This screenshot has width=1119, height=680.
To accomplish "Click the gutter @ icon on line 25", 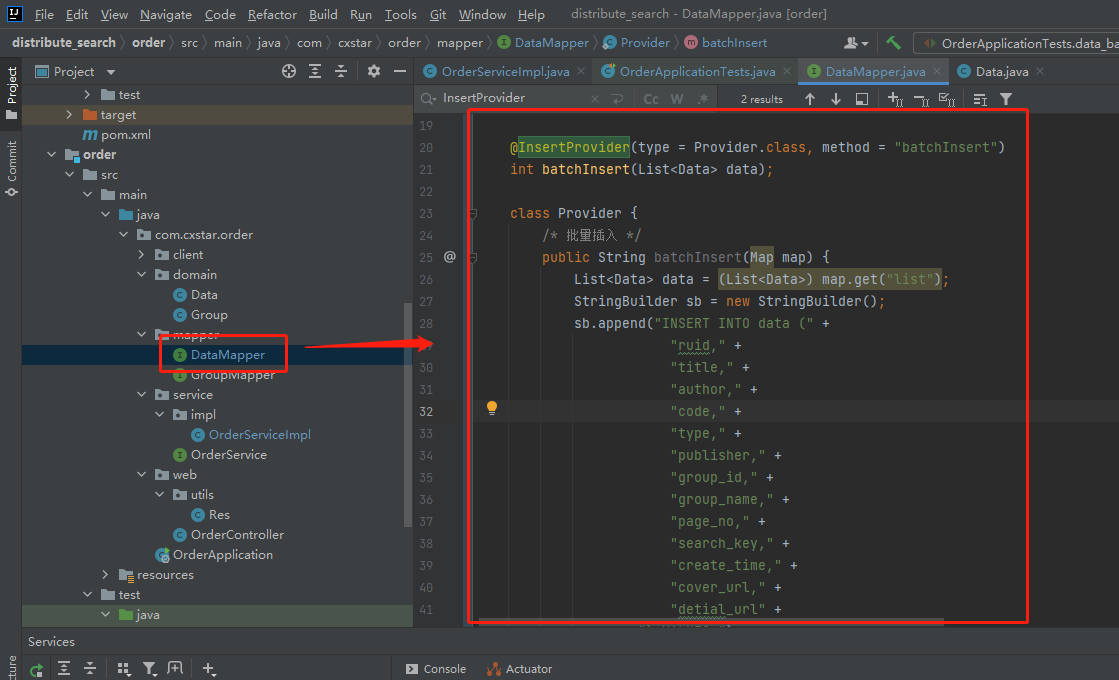I will pyautogui.click(x=450, y=257).
